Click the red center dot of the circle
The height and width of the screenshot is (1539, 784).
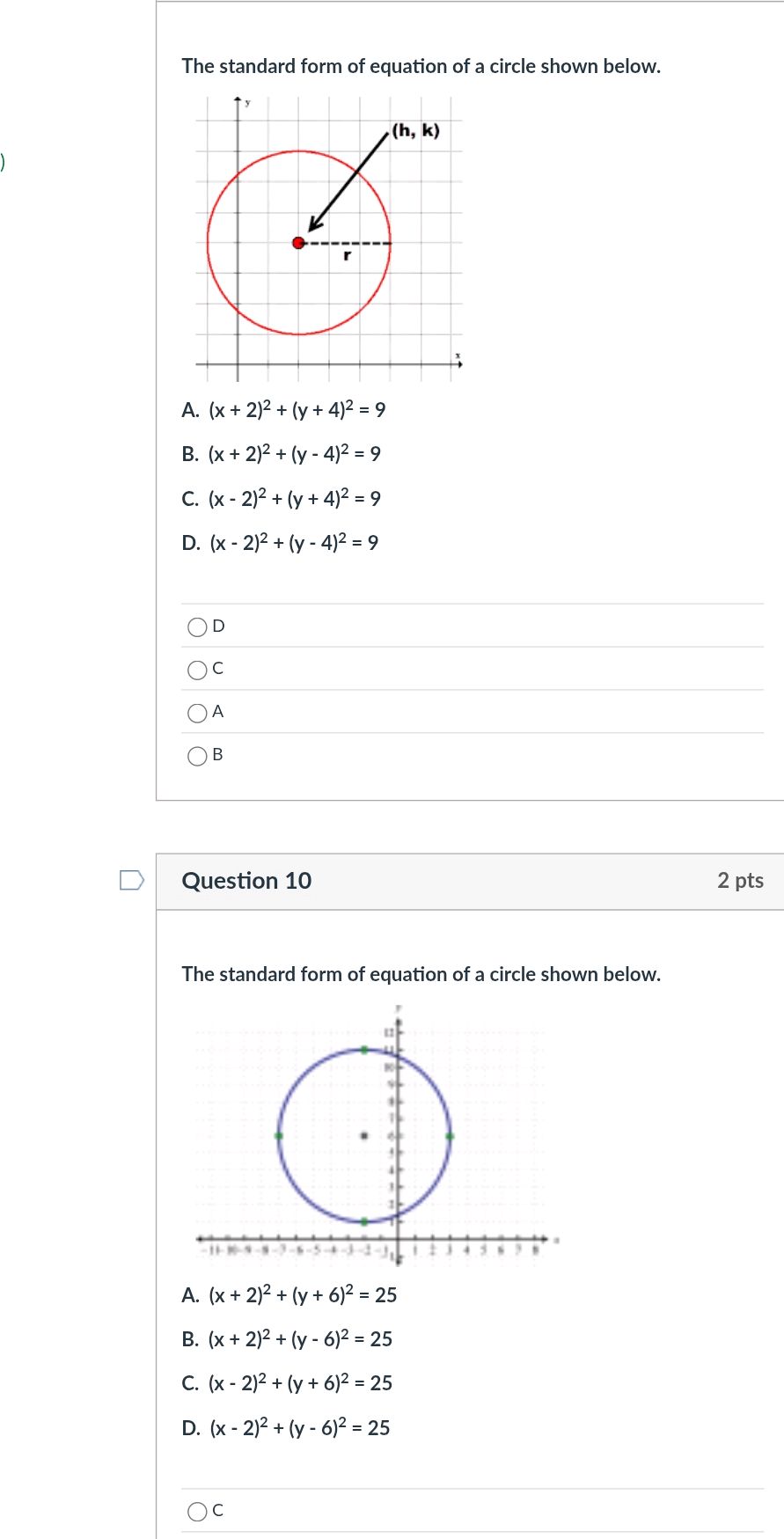(x=297, y=241)
